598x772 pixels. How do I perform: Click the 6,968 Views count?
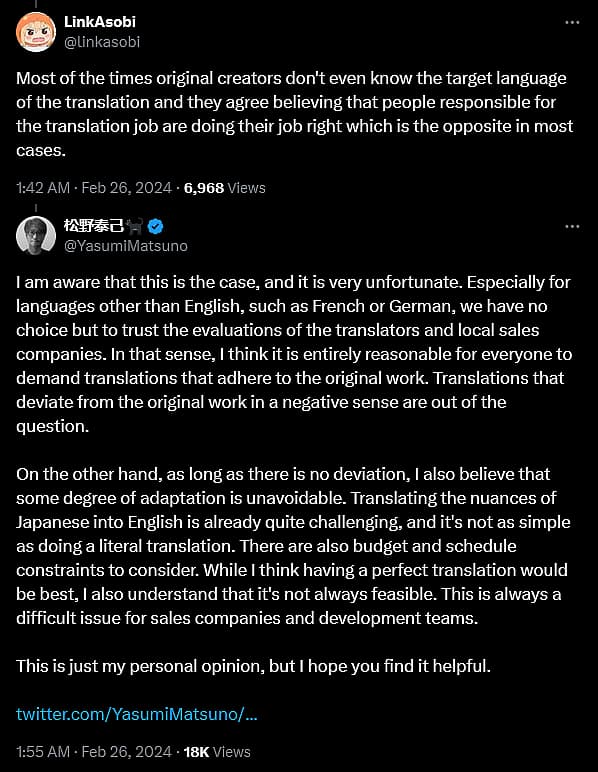(224, 188)
